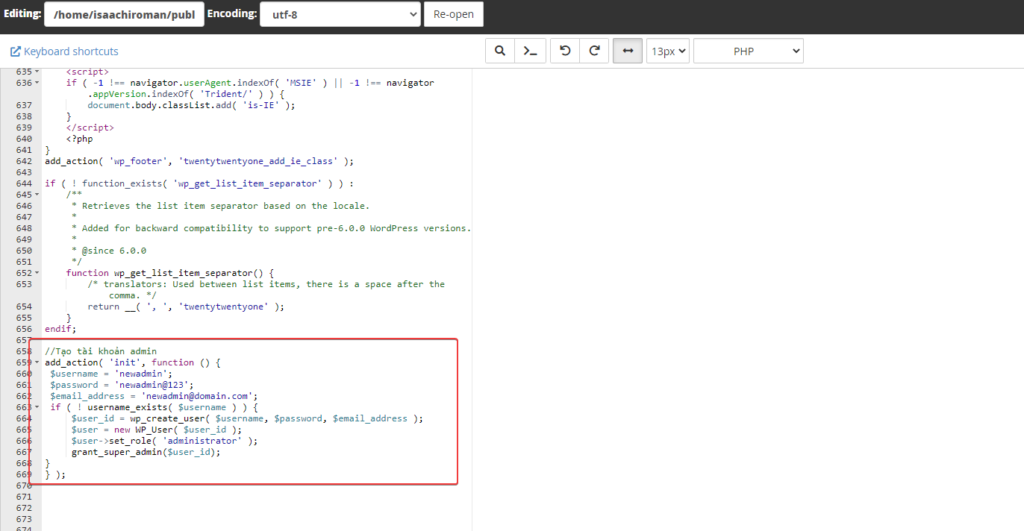Click 'grant_super_admin' on line 667

[117, 452]
